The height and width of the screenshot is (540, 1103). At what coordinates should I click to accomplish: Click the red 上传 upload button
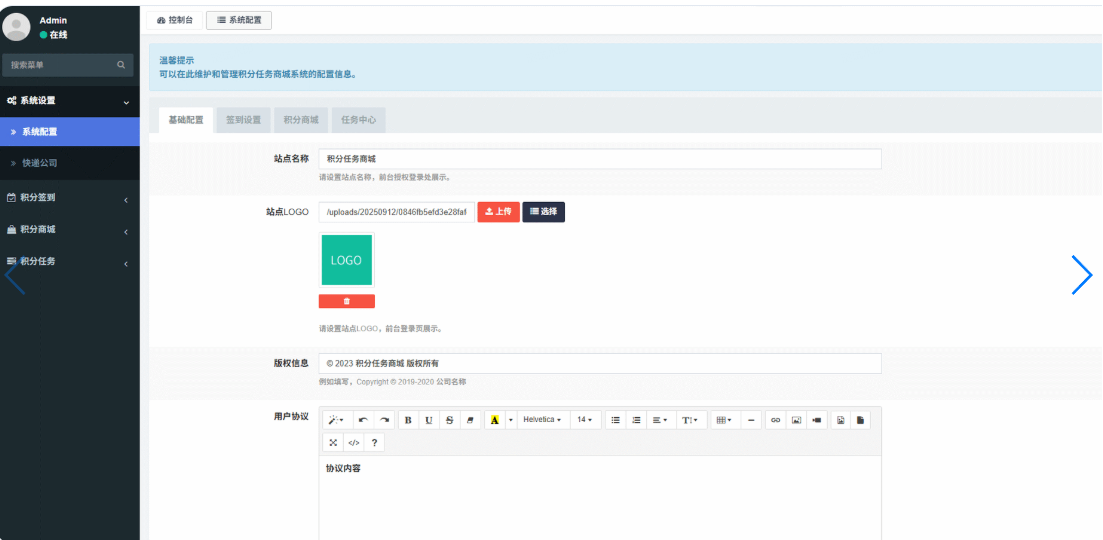pos(498,212)
